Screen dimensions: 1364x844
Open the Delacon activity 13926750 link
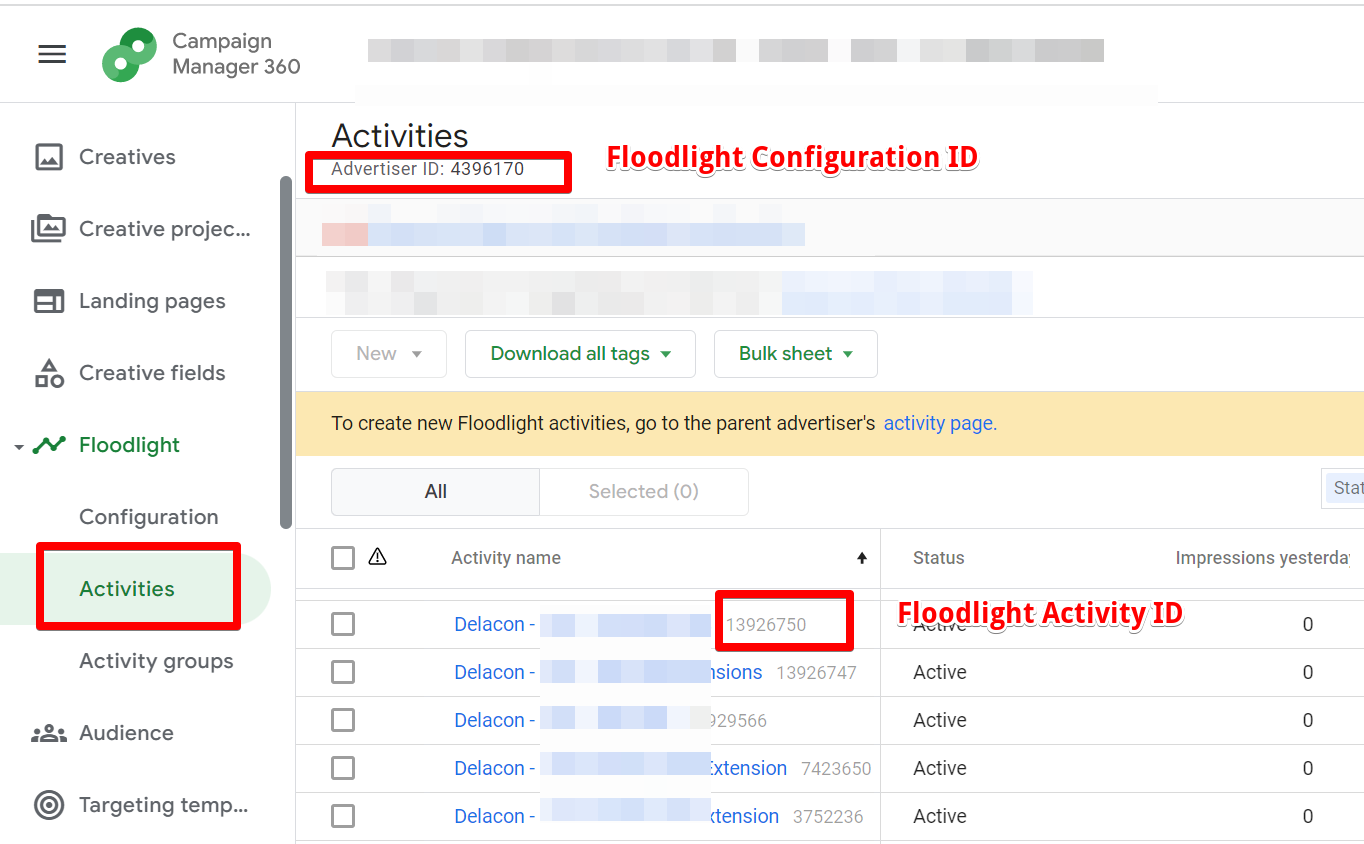pyautogui.click(x=582, y=624)
